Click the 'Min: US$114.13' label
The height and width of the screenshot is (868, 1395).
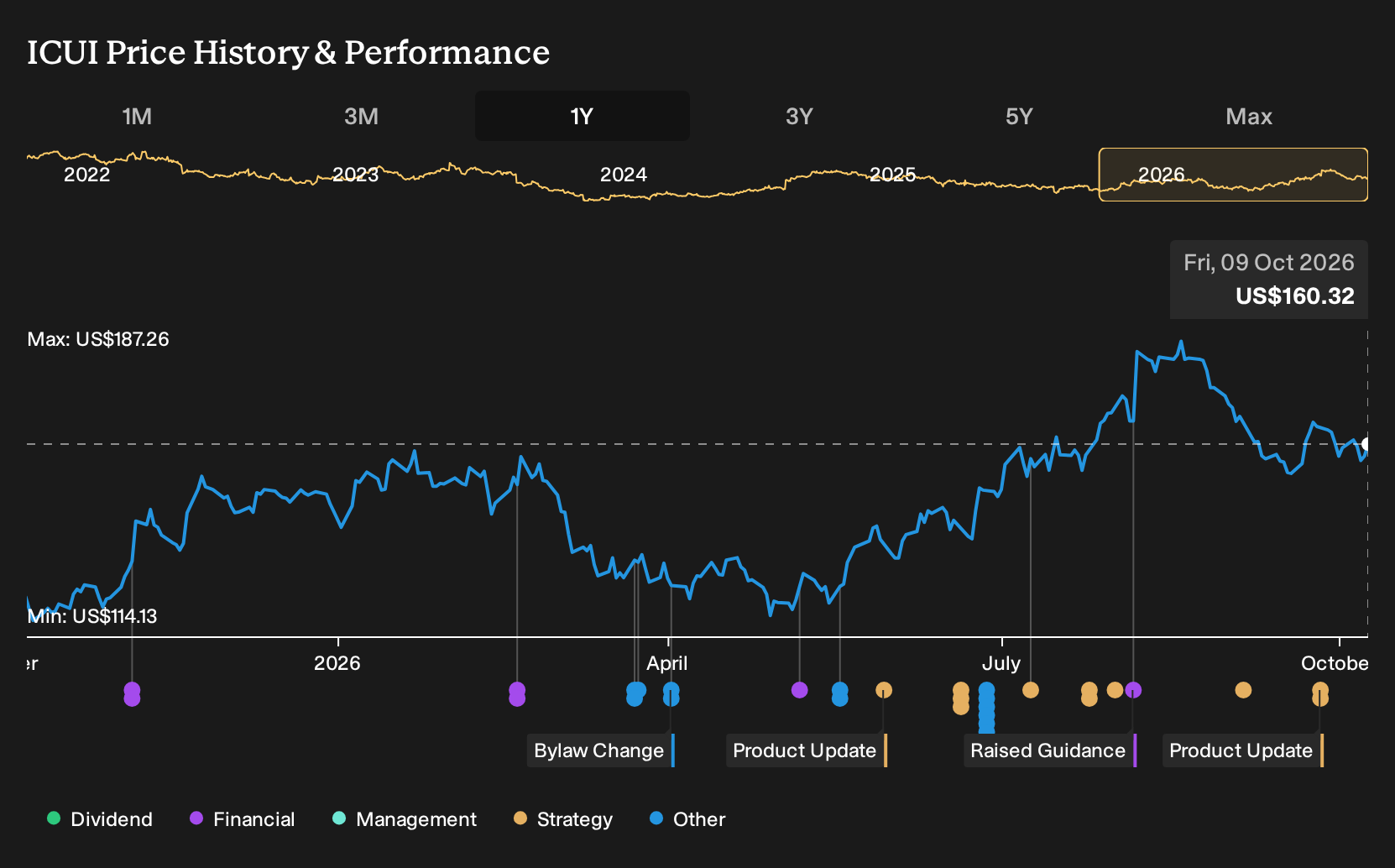(92, 616)
